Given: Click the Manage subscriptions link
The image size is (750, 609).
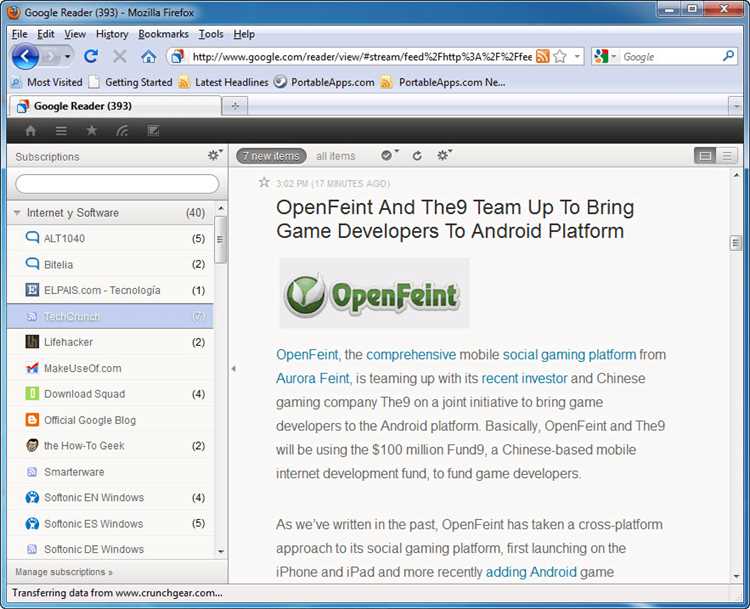Looking at the screenshot, I should tap(63, 572).
